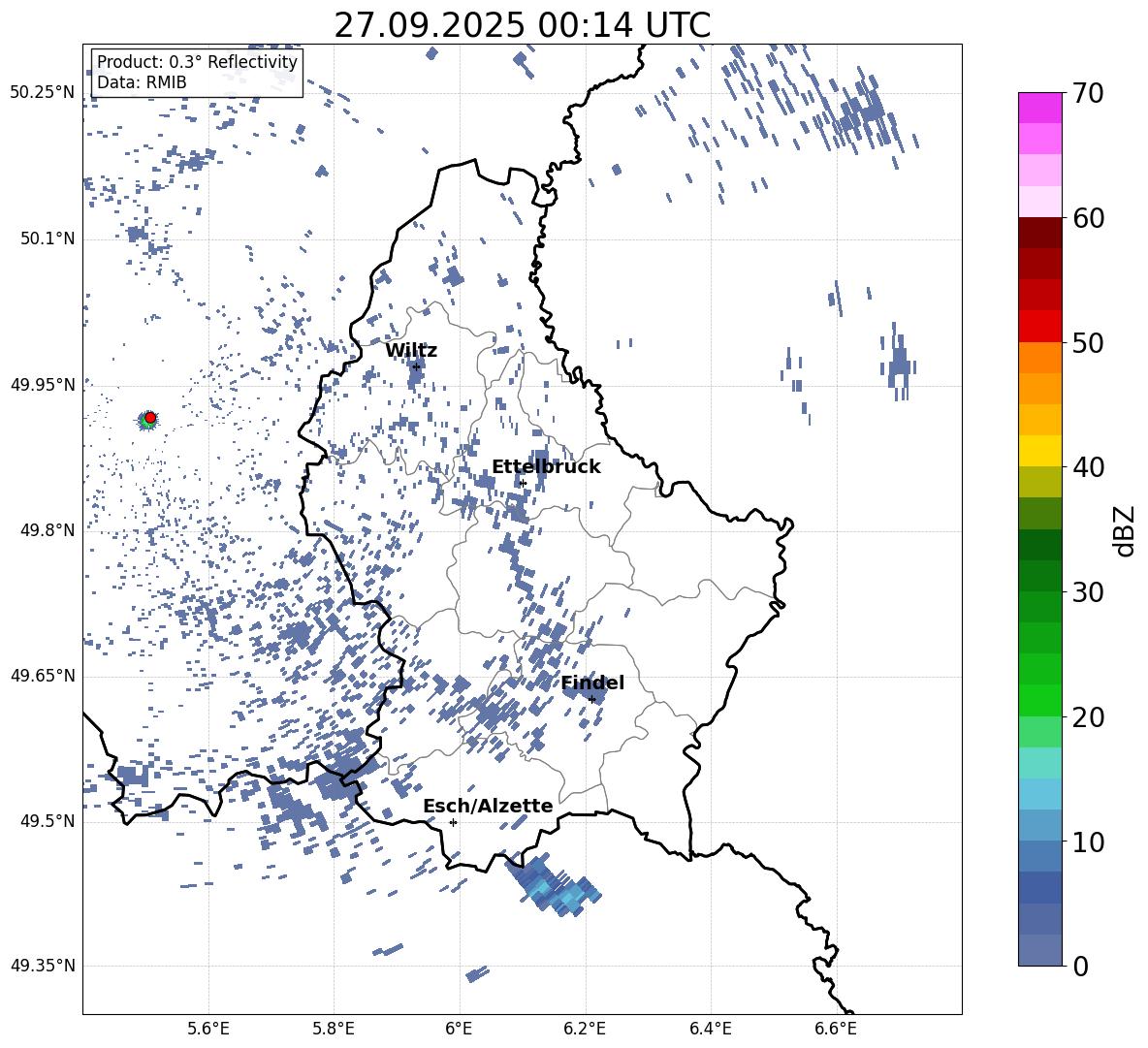The image size is (1148, 1048).
Task: Click the title 27.09.2025 00:14 UTC
Action: click(x=522, y=25)
